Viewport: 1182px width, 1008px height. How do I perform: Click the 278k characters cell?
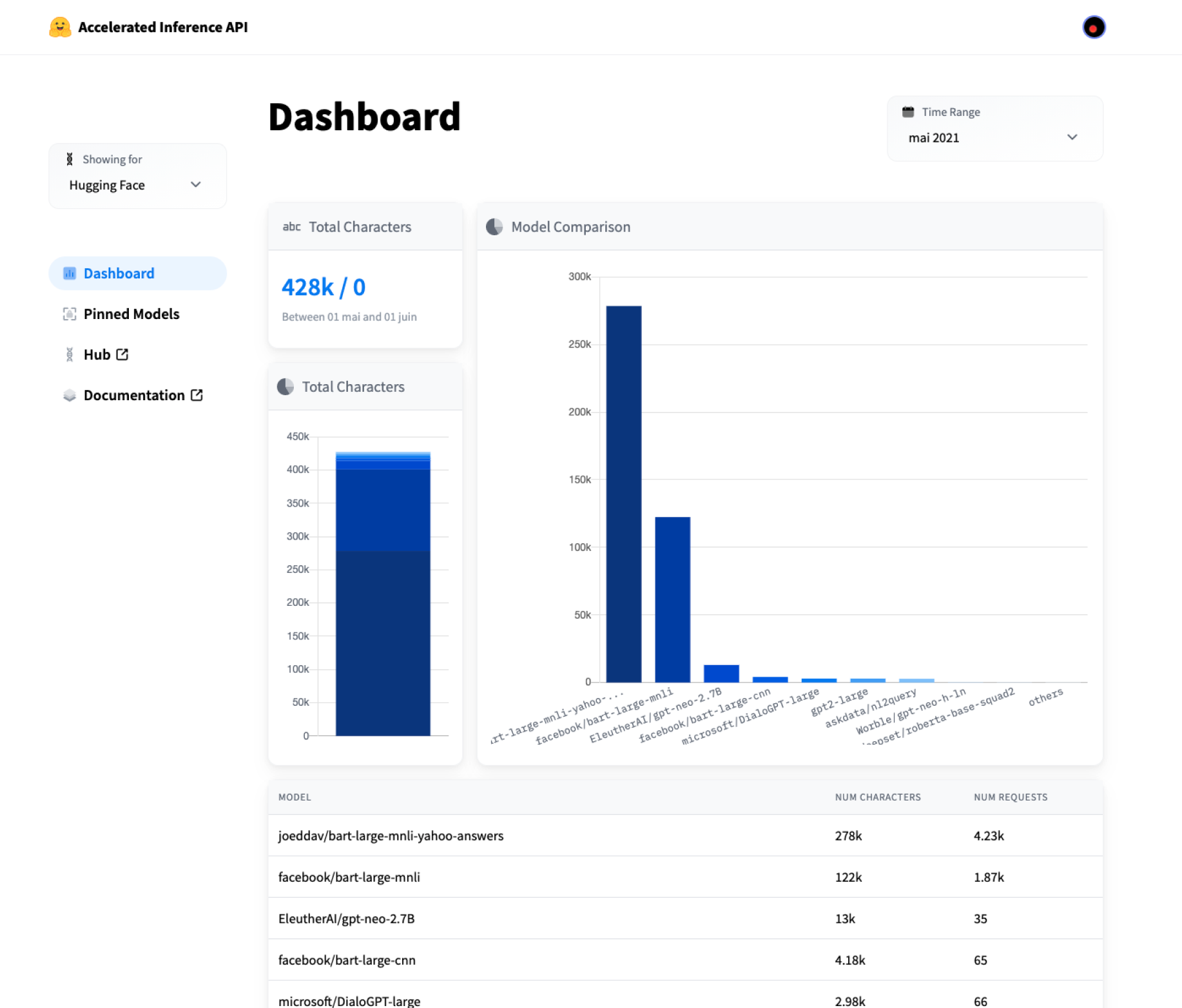[849, 836]
